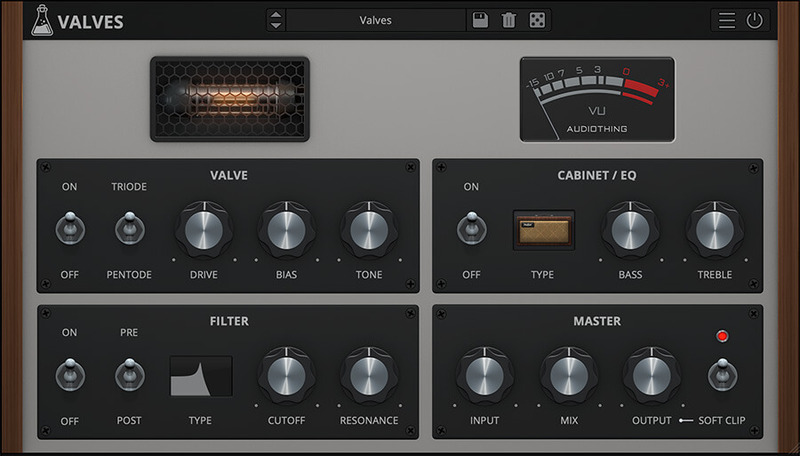Click the Master Mix knob
The image size is (800, 456).
point(569,376)
